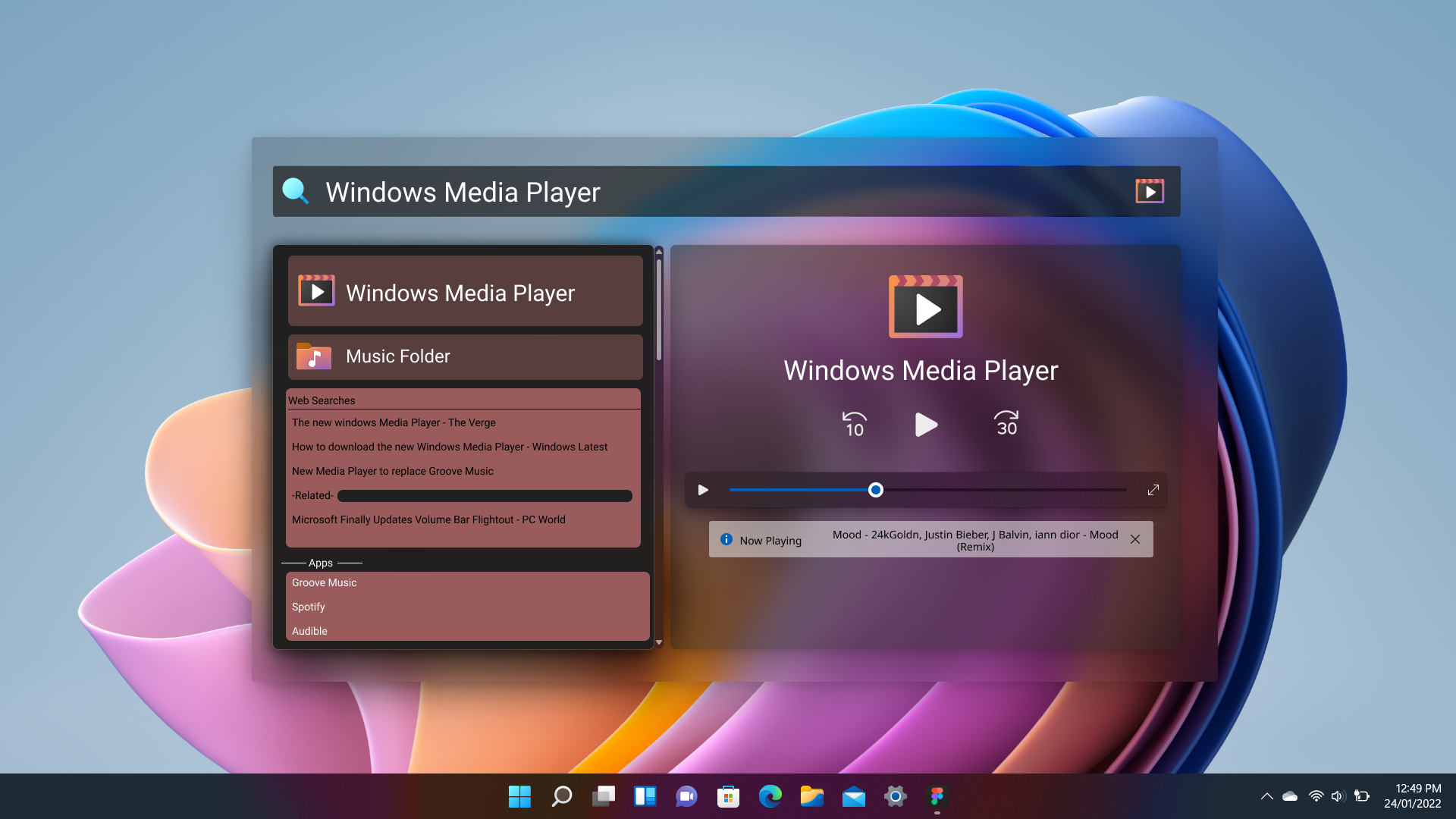
Task: Open the Windows Media Player result
Action: point(465,291)
